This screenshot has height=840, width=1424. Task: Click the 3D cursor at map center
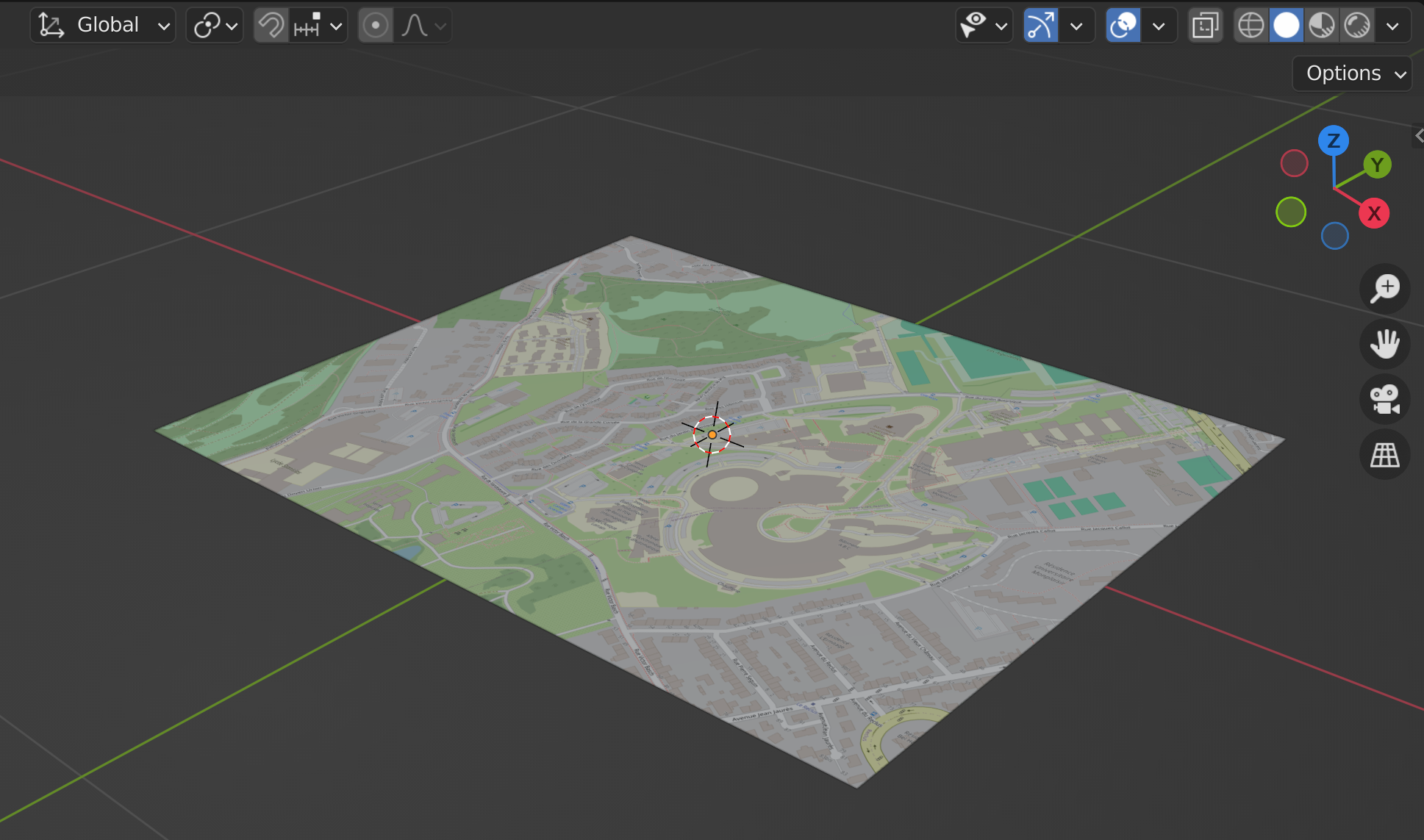pos(712,434)
